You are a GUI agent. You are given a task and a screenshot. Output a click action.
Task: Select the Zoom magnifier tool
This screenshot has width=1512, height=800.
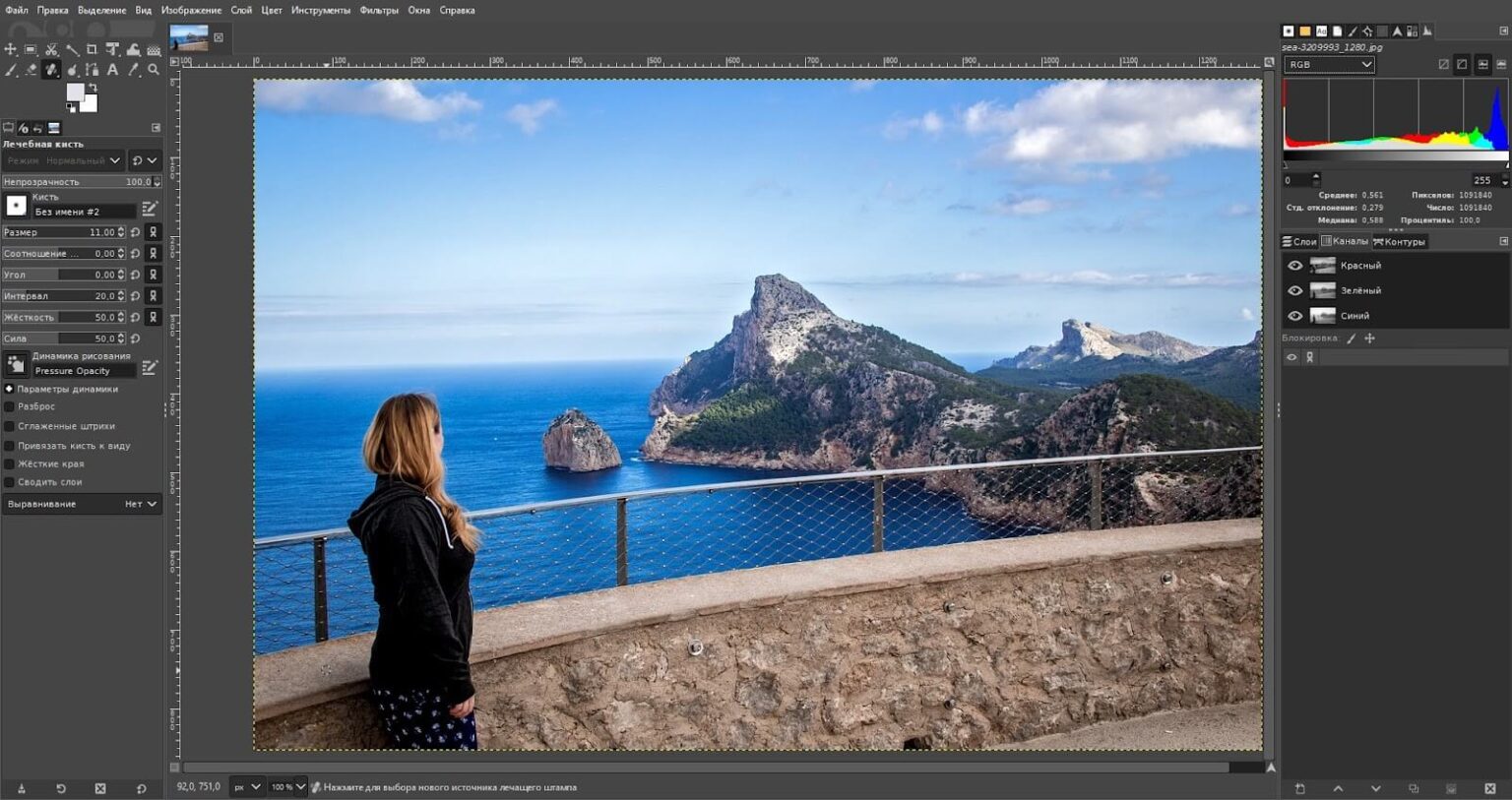pos(154,70)
